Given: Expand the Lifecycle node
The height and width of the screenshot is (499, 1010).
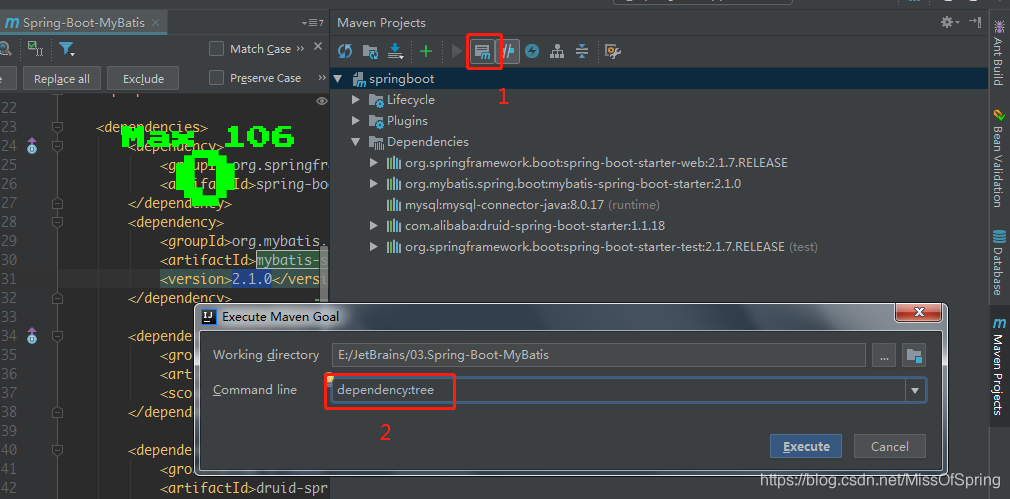Looking at the screenshot, I should (356, 100).
